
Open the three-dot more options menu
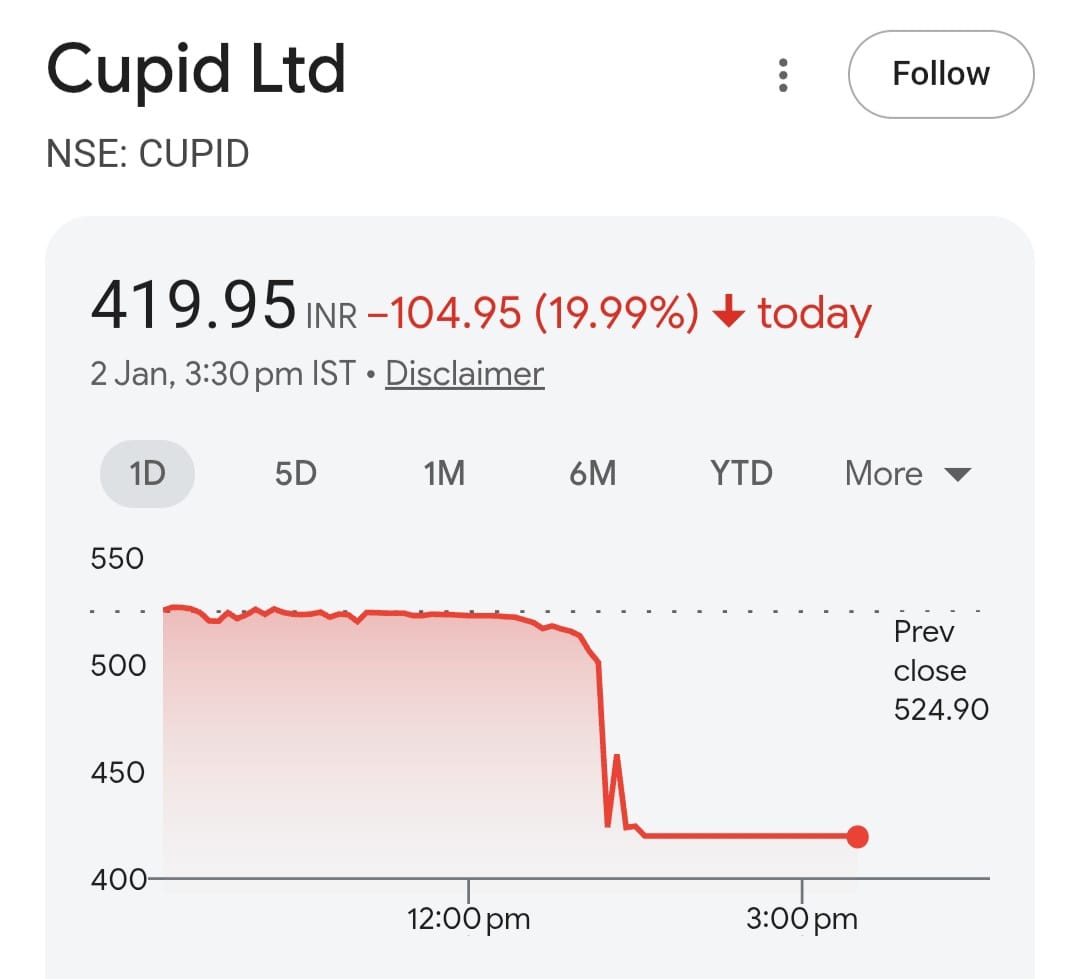click(x=783, y=75)
